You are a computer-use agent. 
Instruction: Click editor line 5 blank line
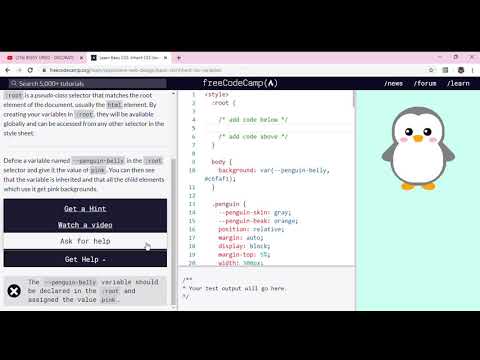coord(278,128)
